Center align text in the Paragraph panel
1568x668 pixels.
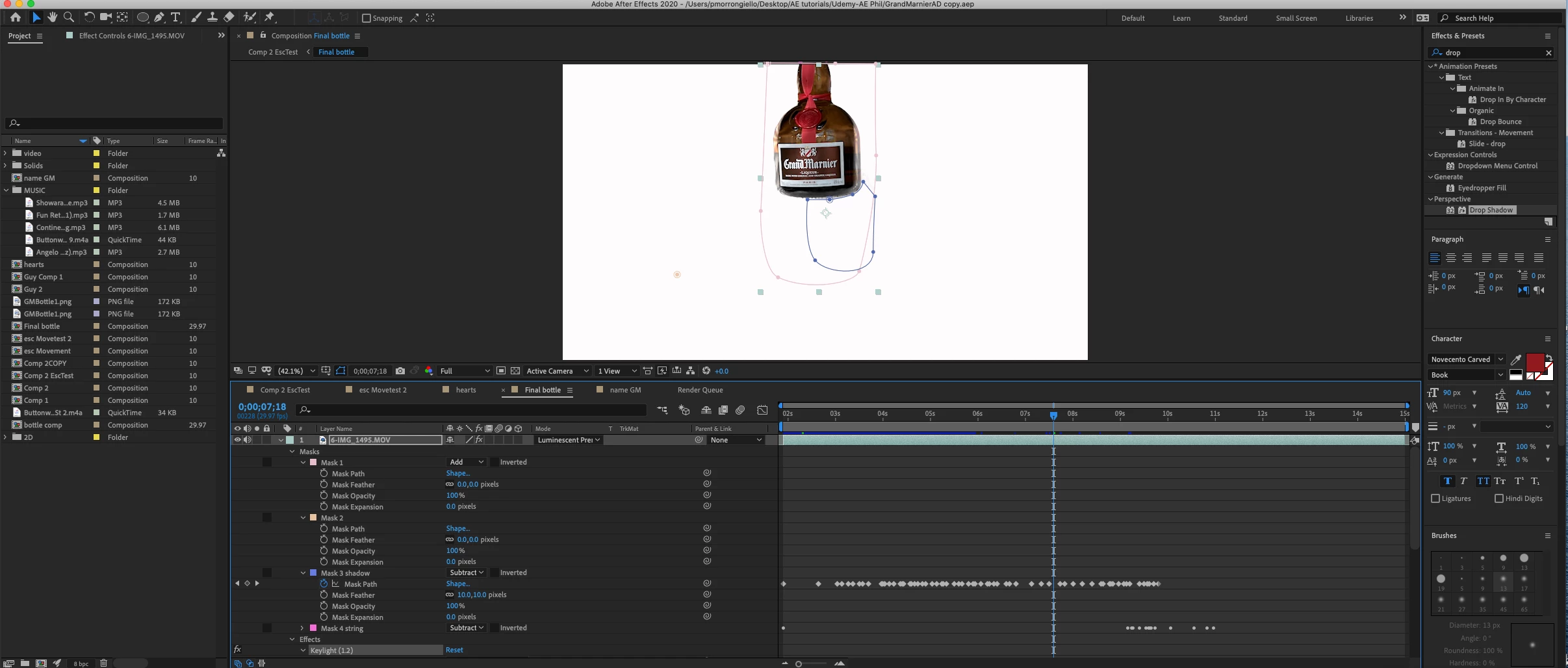pyautogui.click(x=1450, y=258)
